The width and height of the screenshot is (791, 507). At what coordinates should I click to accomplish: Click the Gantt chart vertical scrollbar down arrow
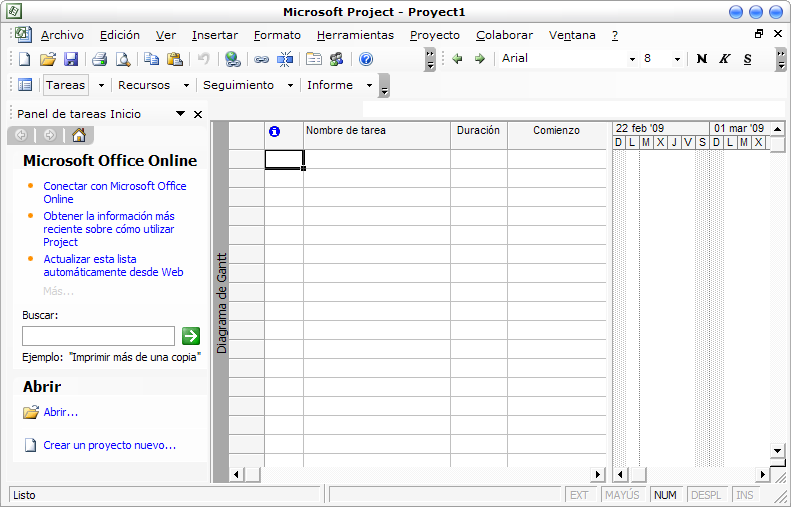click(777, 451)
